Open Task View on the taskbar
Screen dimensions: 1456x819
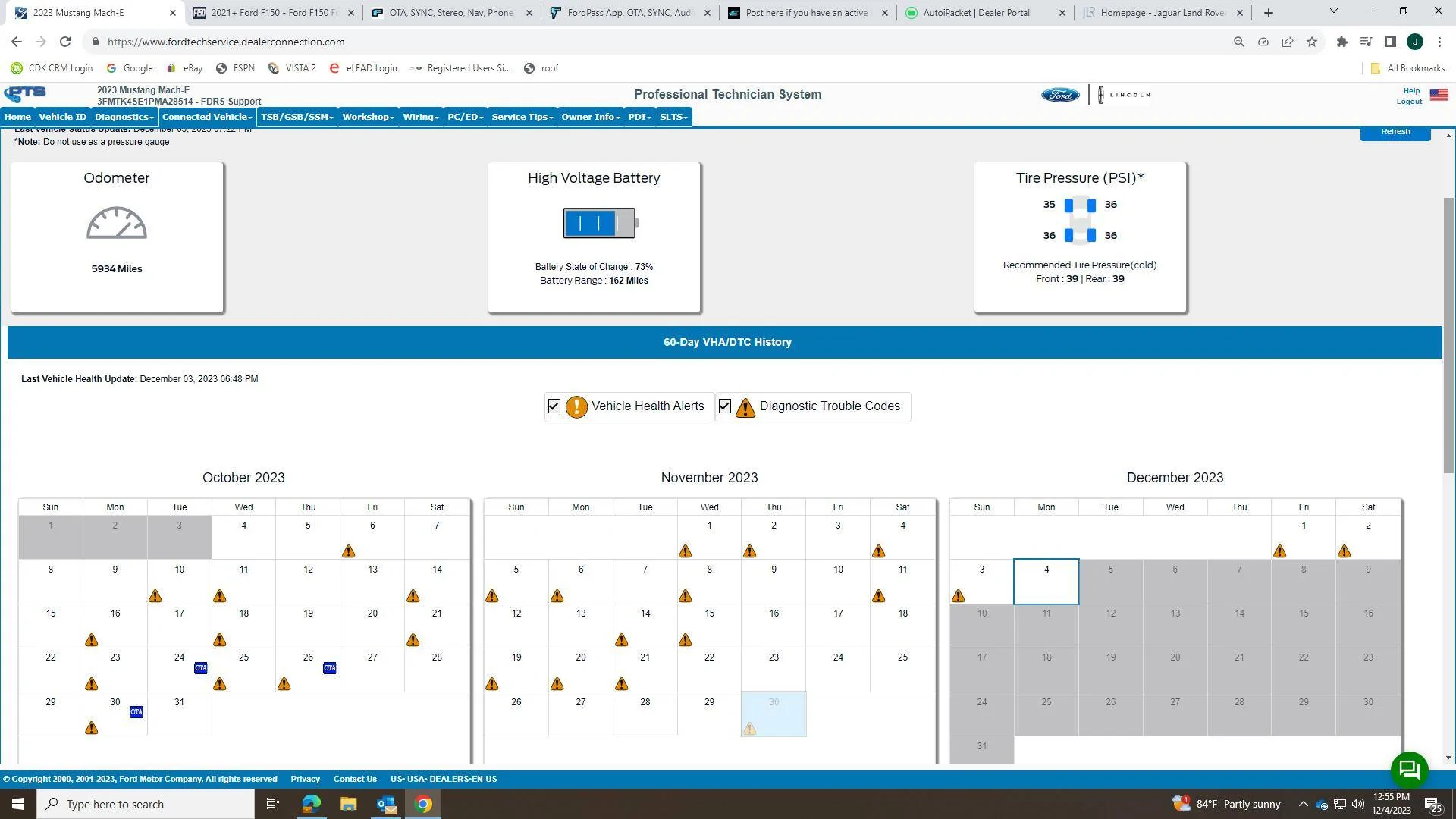(x=273, y=804)
